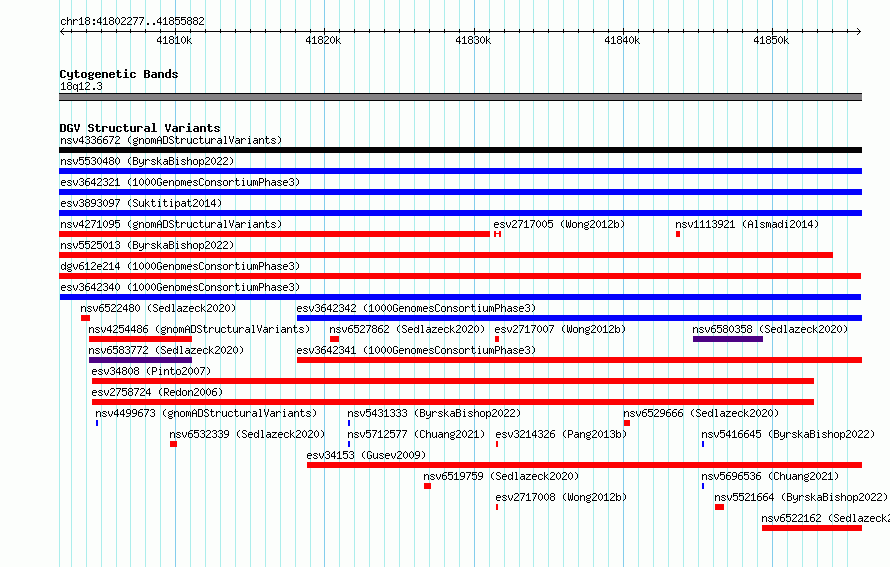This screenshot has height=567, width=890.
Task: Select the purple nsv6580358 bar
Action: click(x=728, y=339)
